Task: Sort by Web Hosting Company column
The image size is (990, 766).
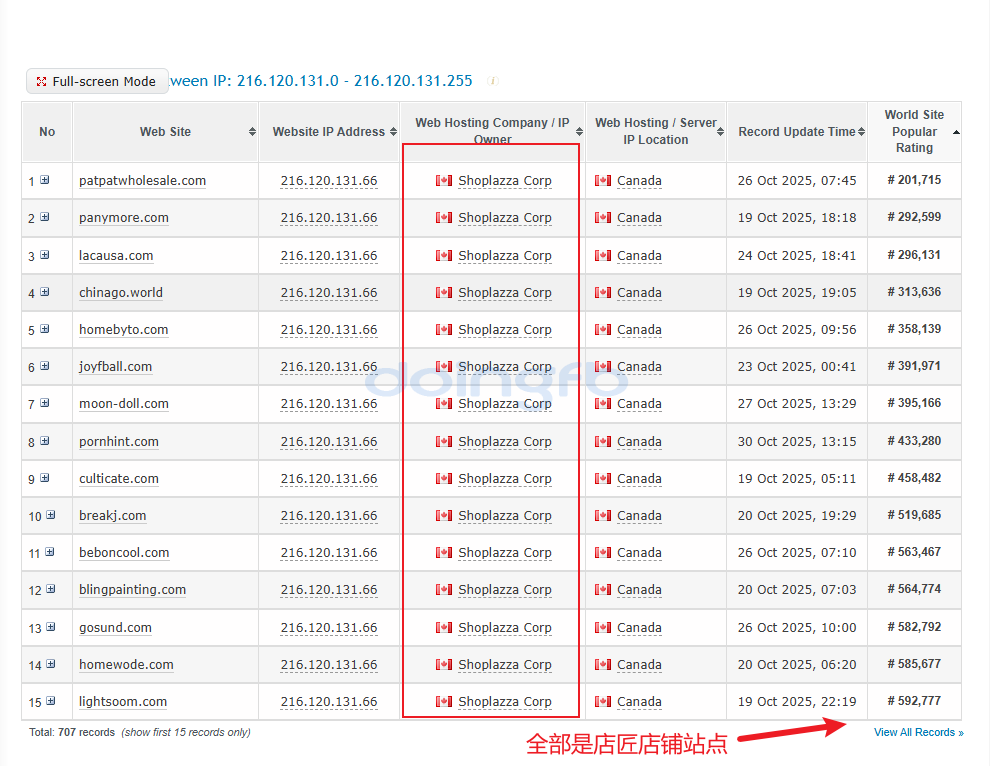Action: (578, 132)
